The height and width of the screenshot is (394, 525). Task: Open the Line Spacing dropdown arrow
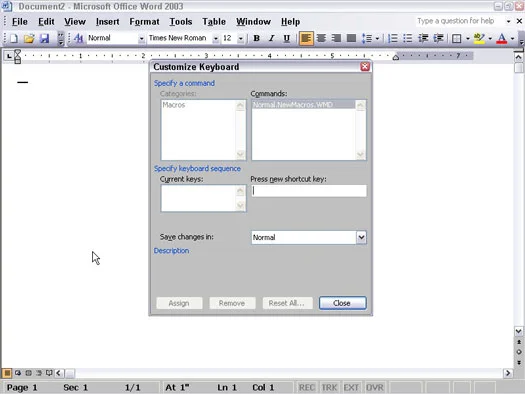(378, 39)
